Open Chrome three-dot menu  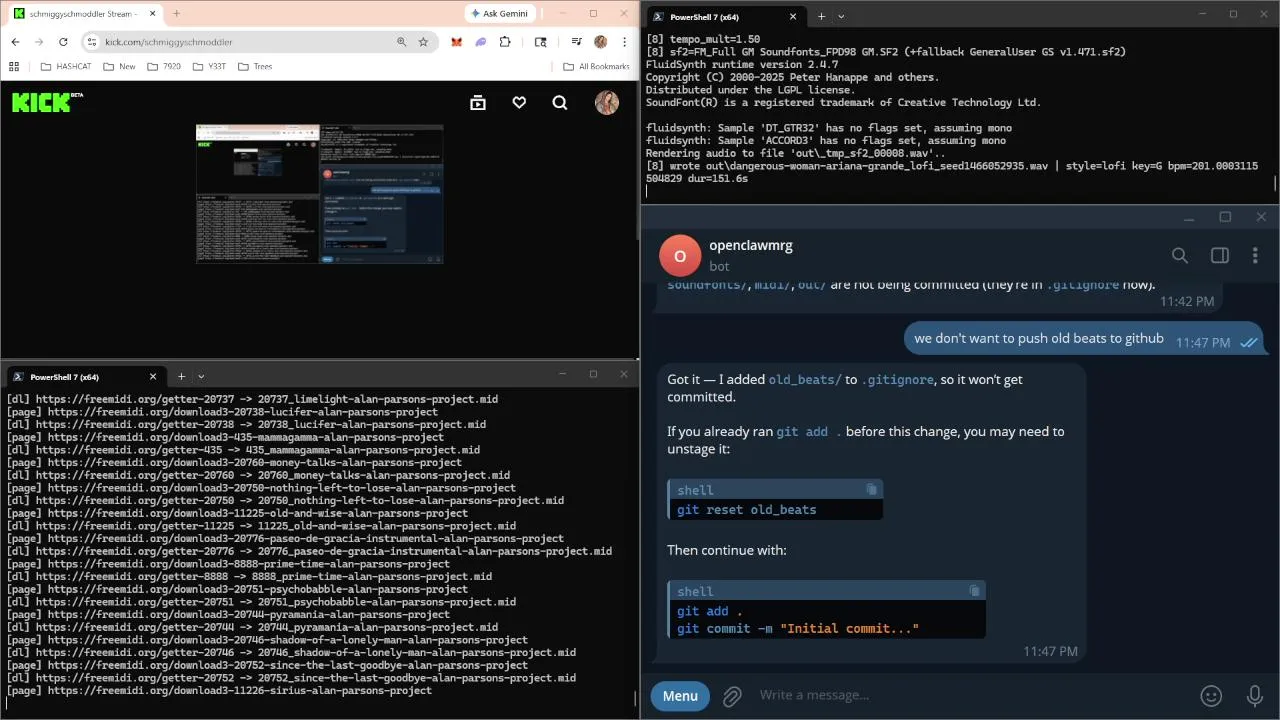(x=624, y=42)
